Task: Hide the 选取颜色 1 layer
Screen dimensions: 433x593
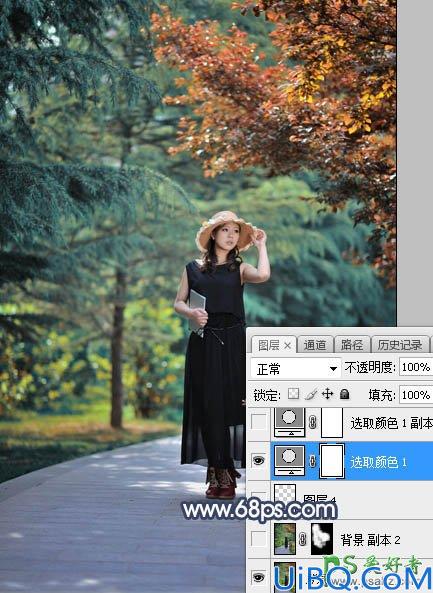Action: click(x=259, y=460)
